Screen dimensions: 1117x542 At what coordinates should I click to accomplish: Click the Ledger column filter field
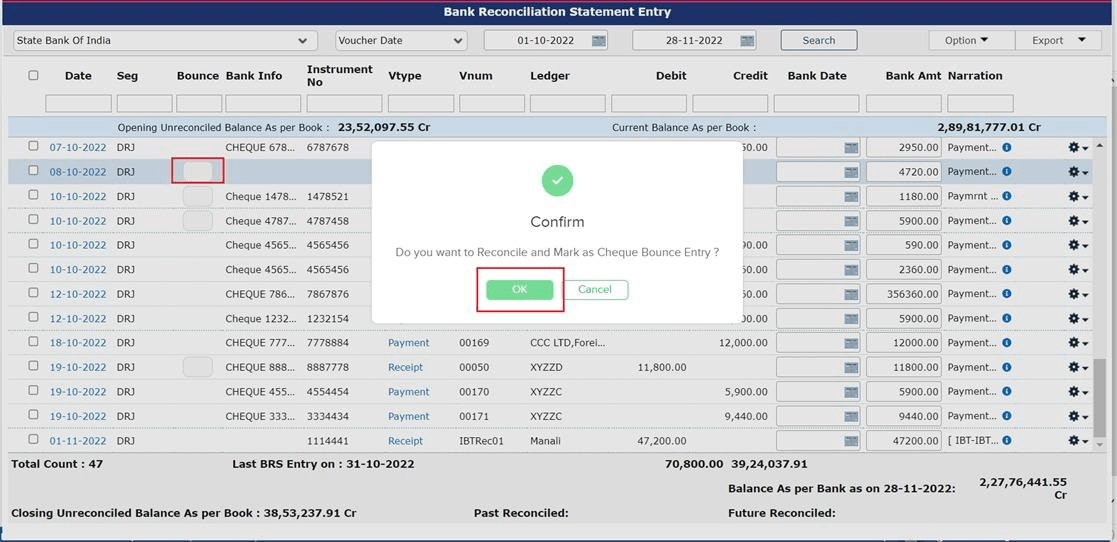point(567,104)
